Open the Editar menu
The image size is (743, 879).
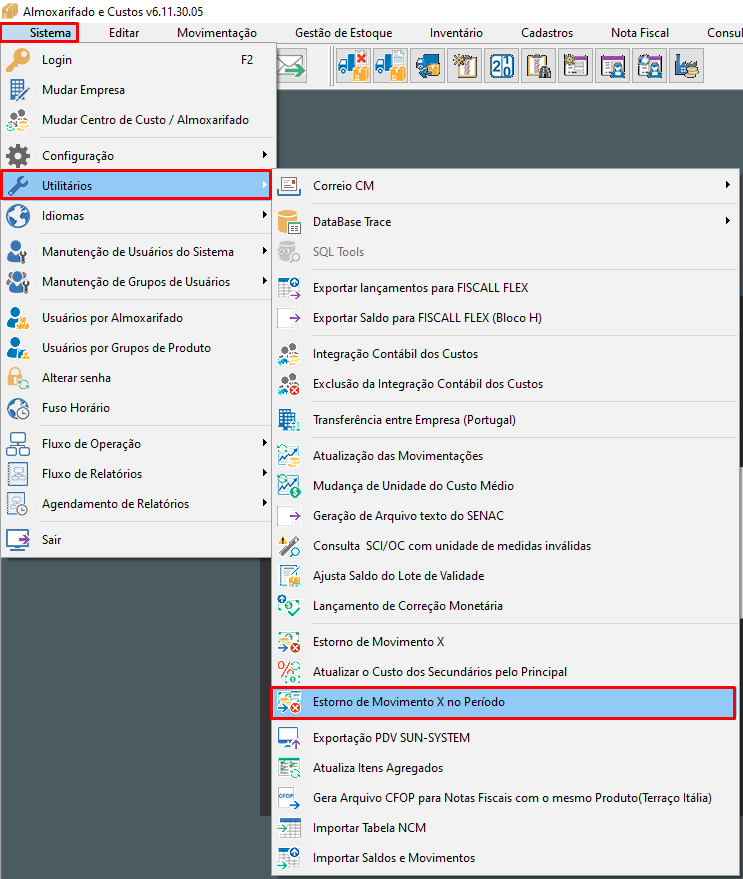point(124,33)
